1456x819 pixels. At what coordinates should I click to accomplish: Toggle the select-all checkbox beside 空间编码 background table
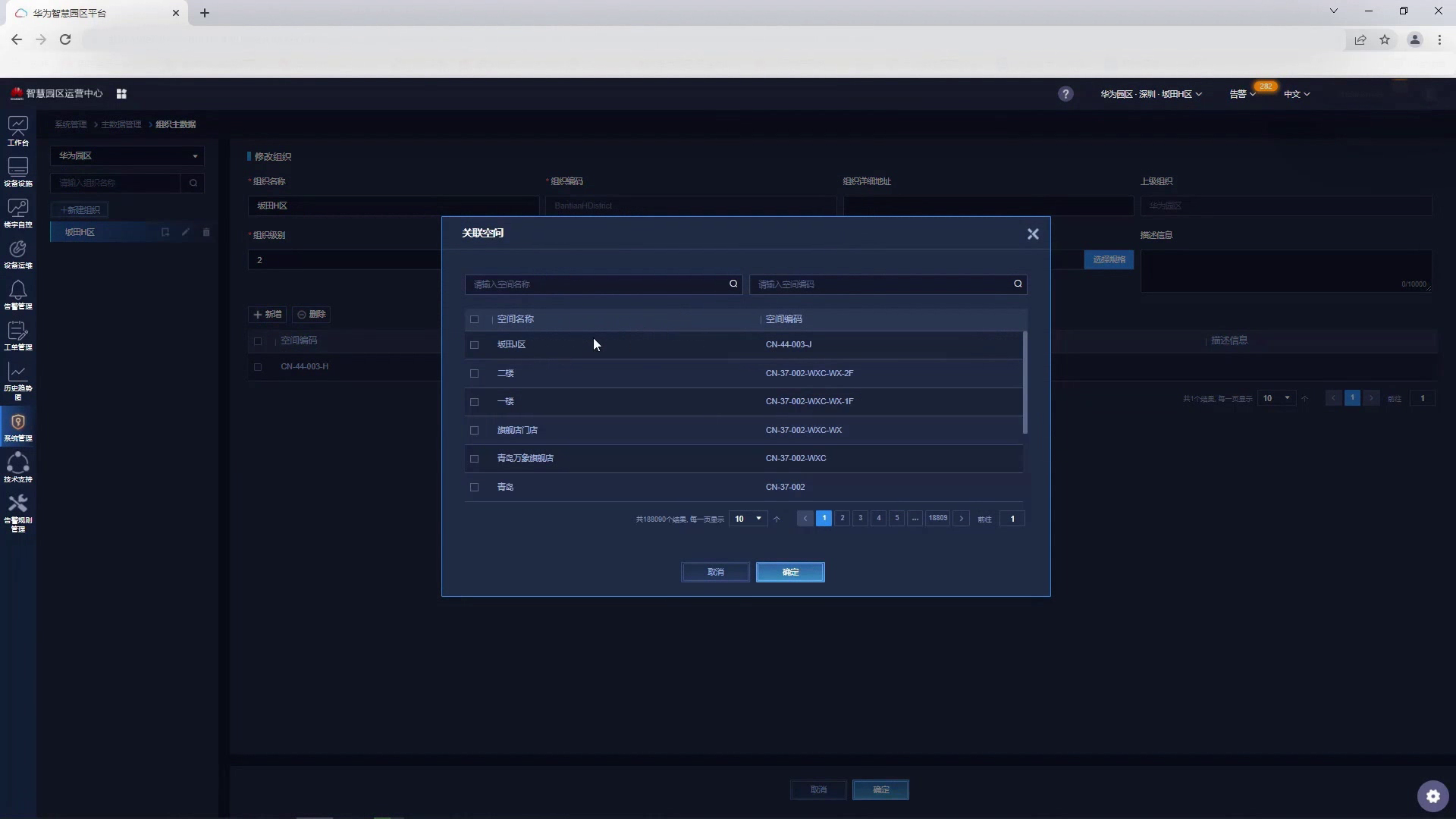tap(258, 341)
